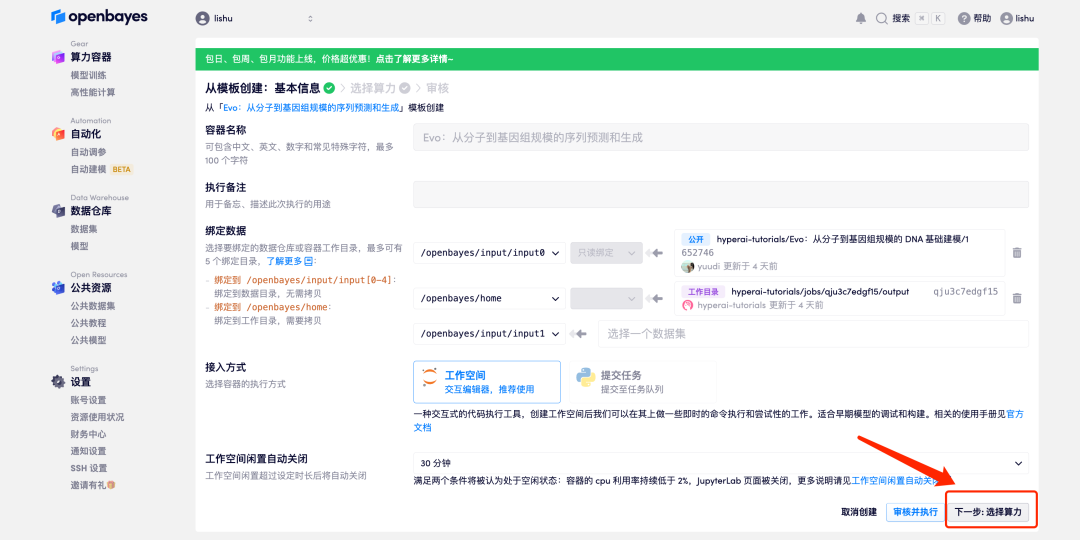The width and height of the screenshot is (1080, 540).
Task: Click 下一步: 选择算力 button
Action: coord(988,511)
